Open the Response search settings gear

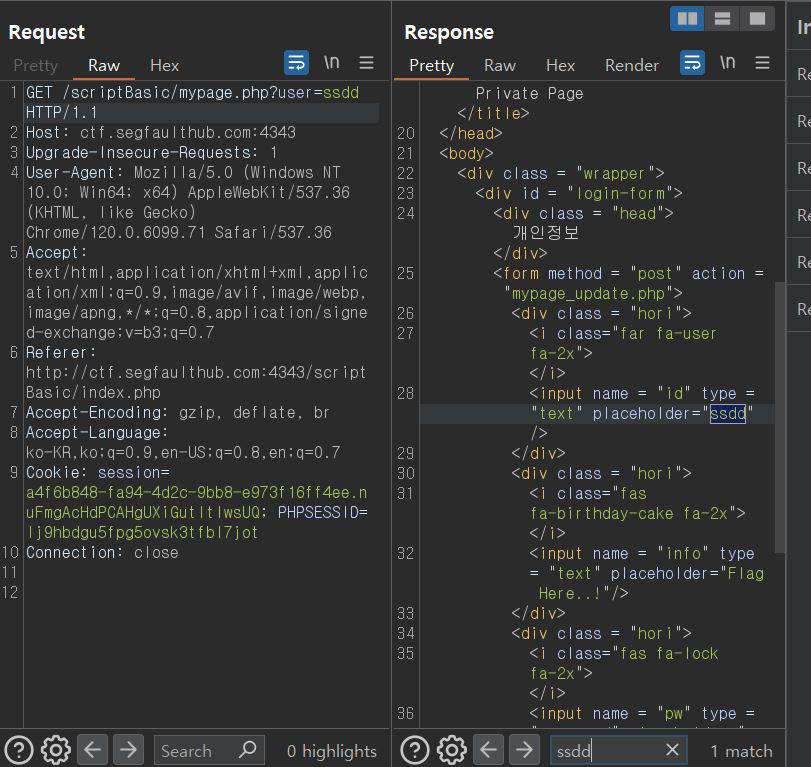click(x=451, y=749)
